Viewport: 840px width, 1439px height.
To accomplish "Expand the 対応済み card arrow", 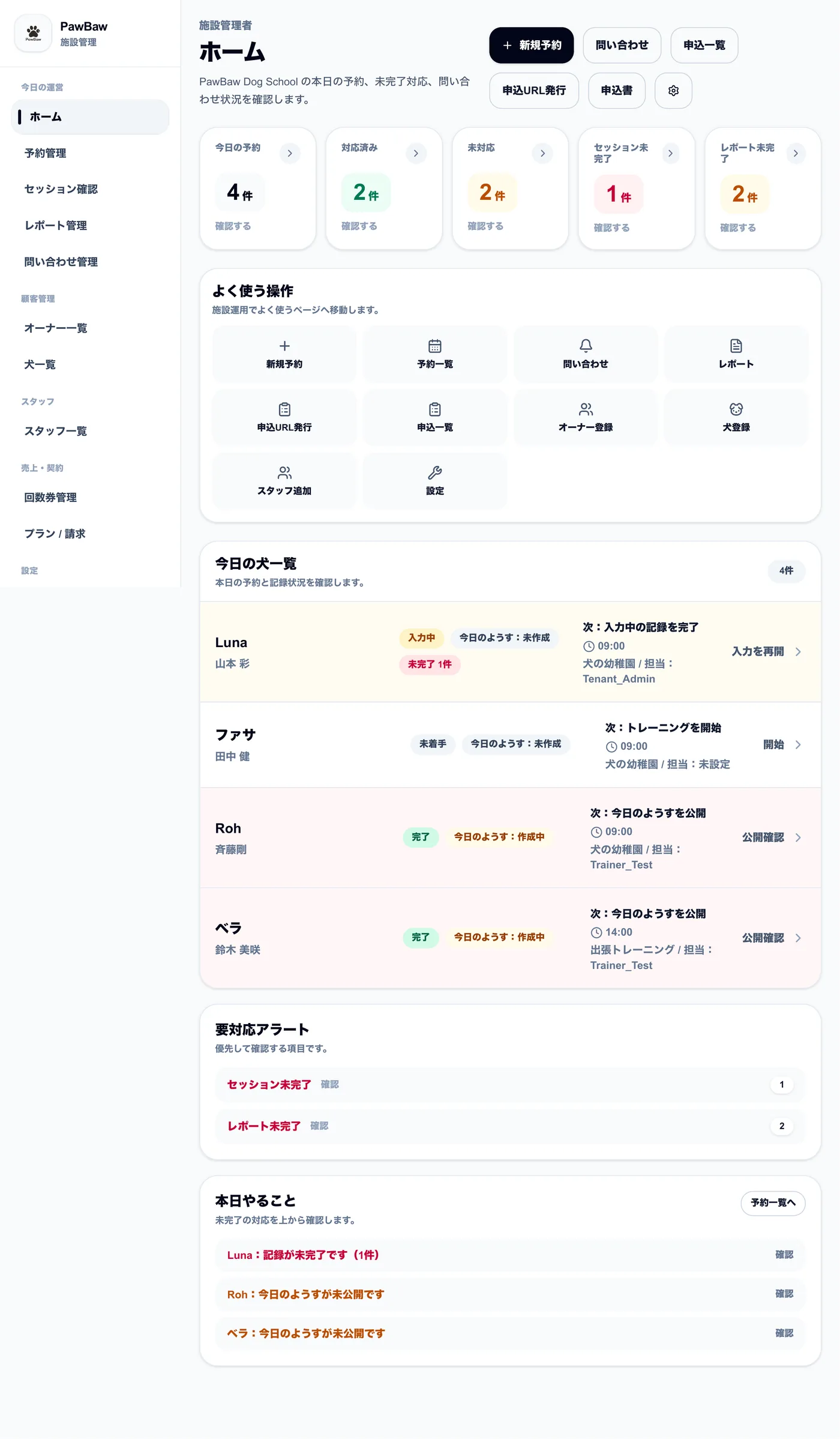I will [416, 154].
